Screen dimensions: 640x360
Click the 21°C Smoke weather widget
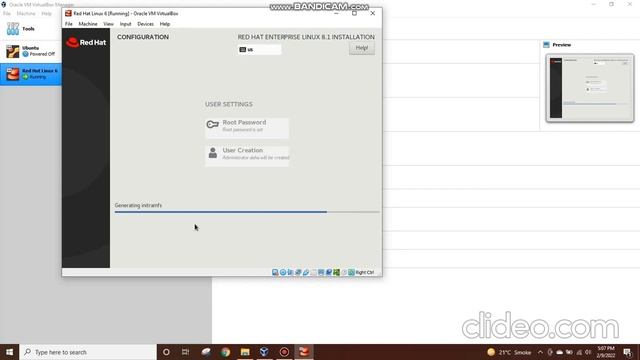(509, 352)
